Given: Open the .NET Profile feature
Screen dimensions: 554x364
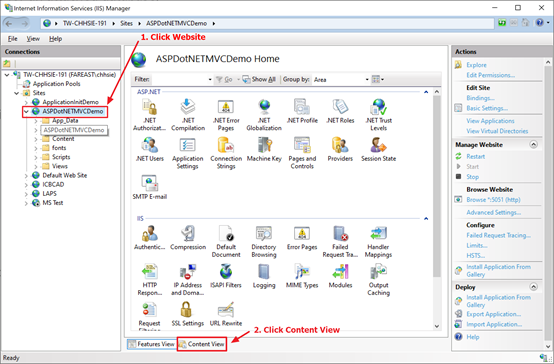Looking at the screenshot, I should click(x=302, y=111).
